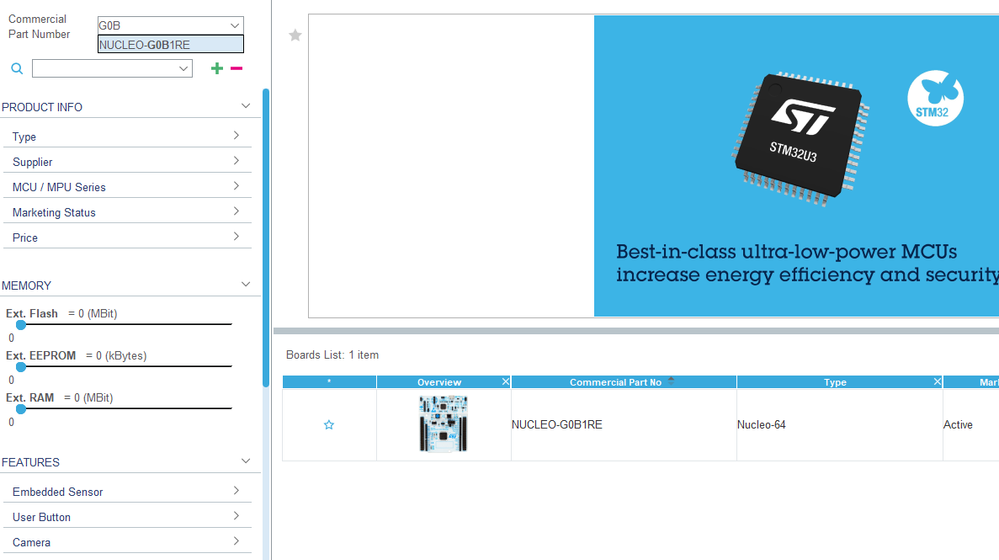Collapse the PRODUCT INFO section
This screenshot has height=560, width=999.
click(246, 106)
